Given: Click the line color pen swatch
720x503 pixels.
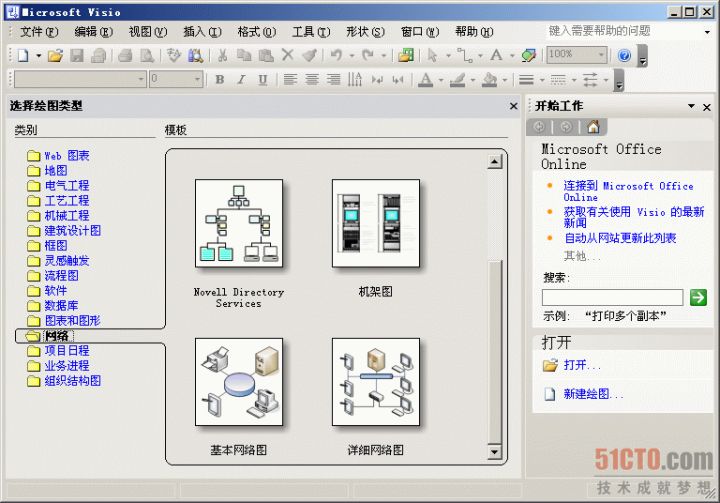Looking at the screenshot, I should pyautogui.click(x=457, y=79).
